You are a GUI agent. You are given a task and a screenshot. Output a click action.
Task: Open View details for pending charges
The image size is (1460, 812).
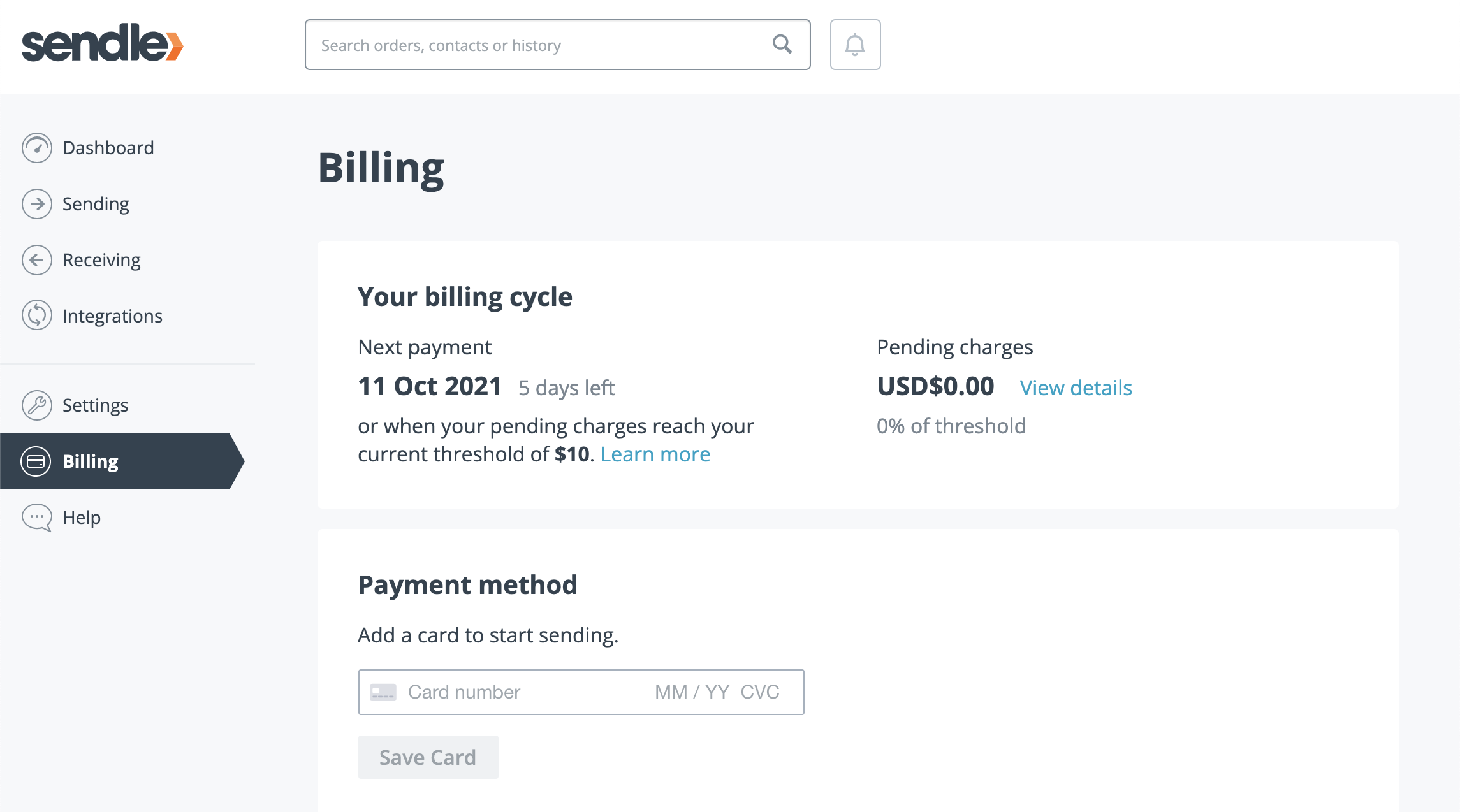(x=1076, y=388)
